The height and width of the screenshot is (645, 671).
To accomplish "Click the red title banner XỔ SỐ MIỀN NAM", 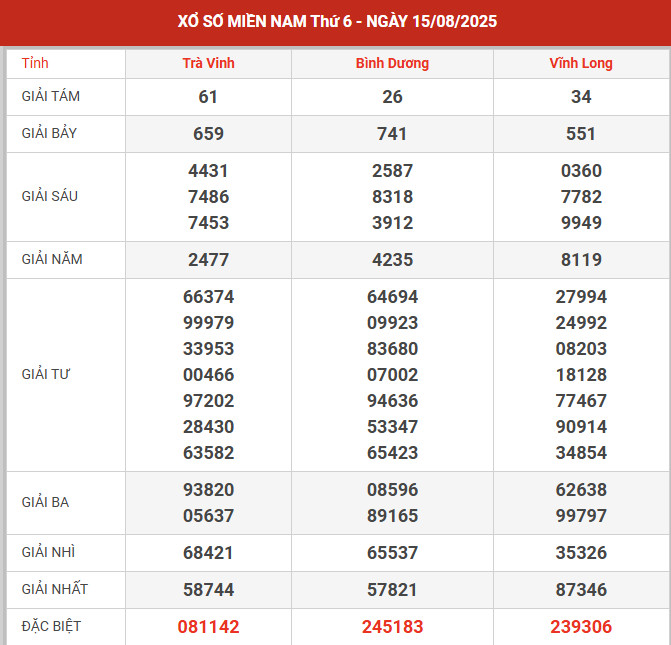I will pyautogui.click(x=335, y=21).
